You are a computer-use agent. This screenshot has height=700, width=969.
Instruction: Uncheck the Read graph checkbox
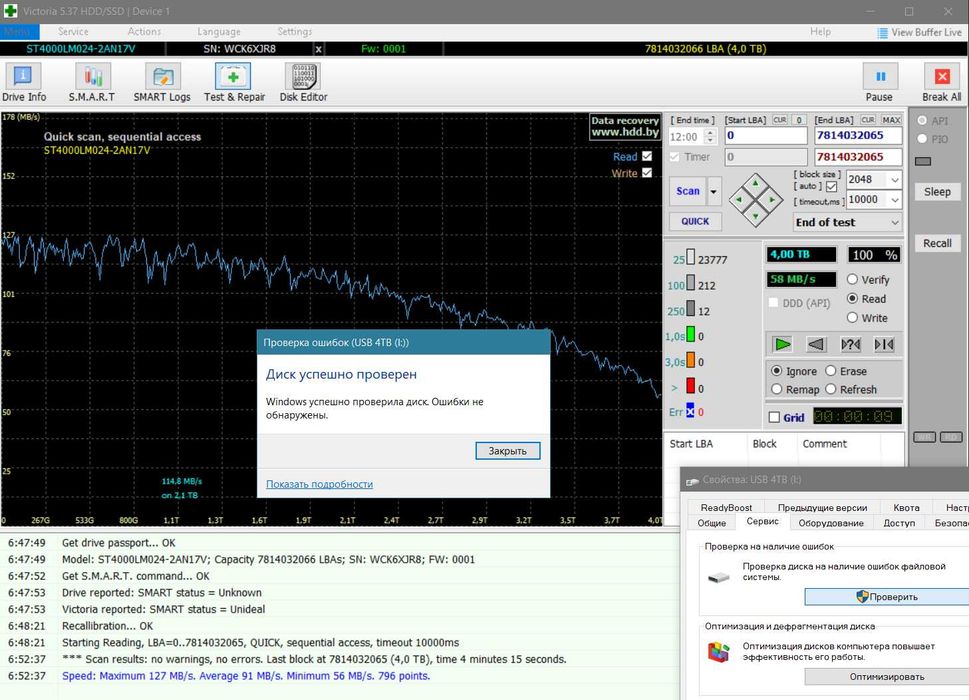pyautogui.click(x=647, y=157)
